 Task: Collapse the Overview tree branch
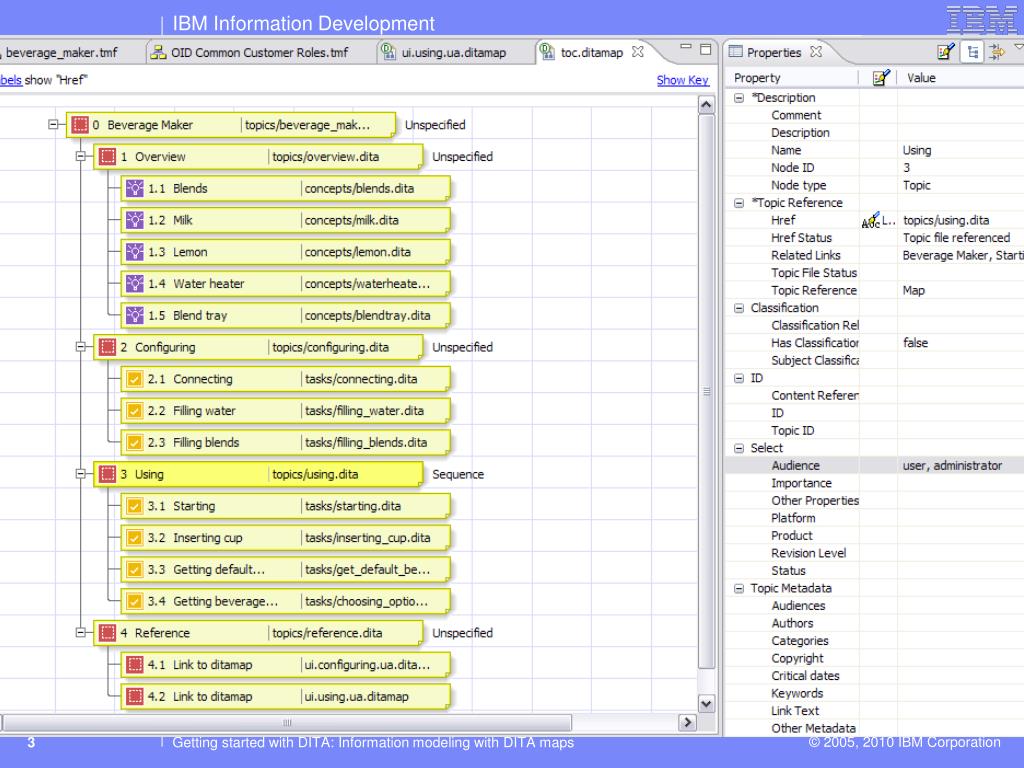point(80,156)
